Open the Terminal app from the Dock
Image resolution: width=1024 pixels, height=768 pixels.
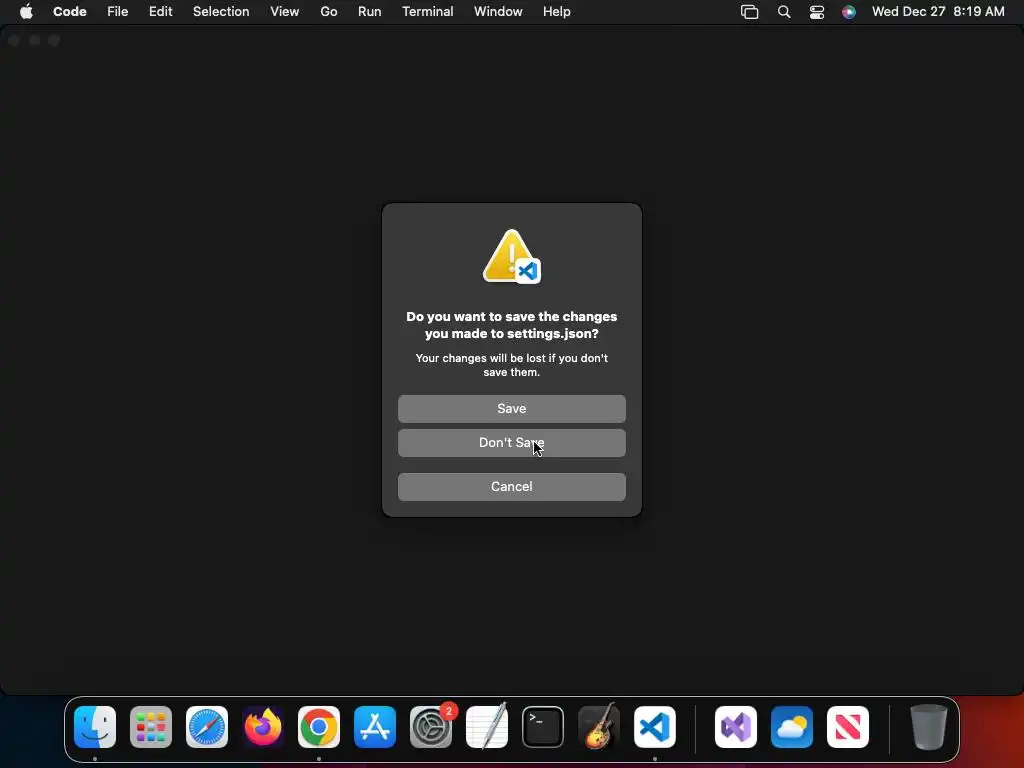click(543, 727)
